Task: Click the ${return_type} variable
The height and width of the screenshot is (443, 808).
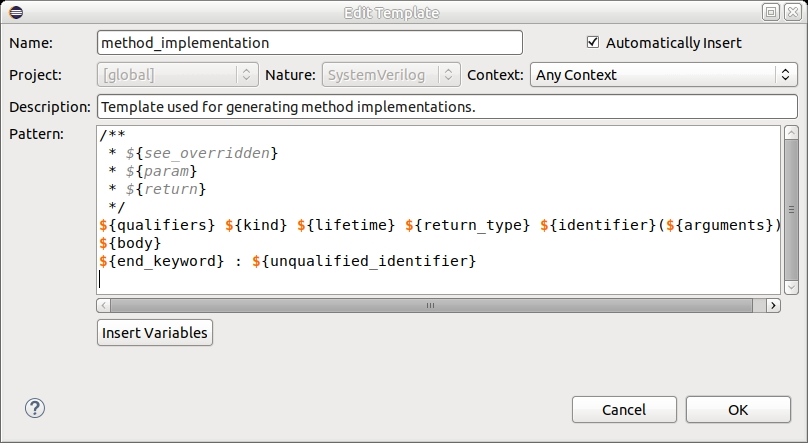Action: tap(467, 225)
